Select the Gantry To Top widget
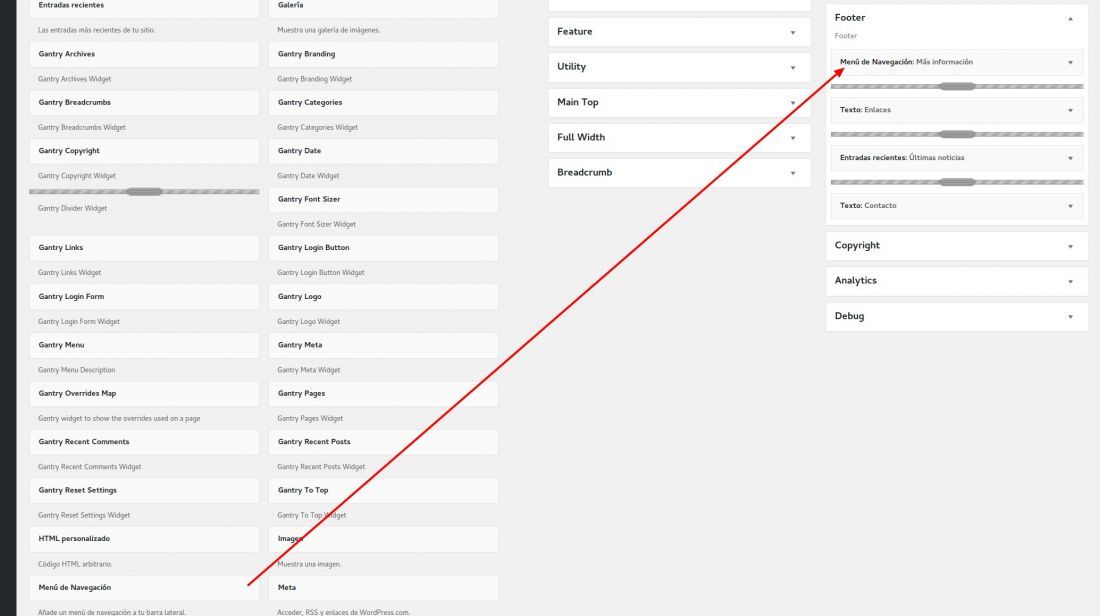The height and width of the screenshot is (616, 1100). coord(383,491)
